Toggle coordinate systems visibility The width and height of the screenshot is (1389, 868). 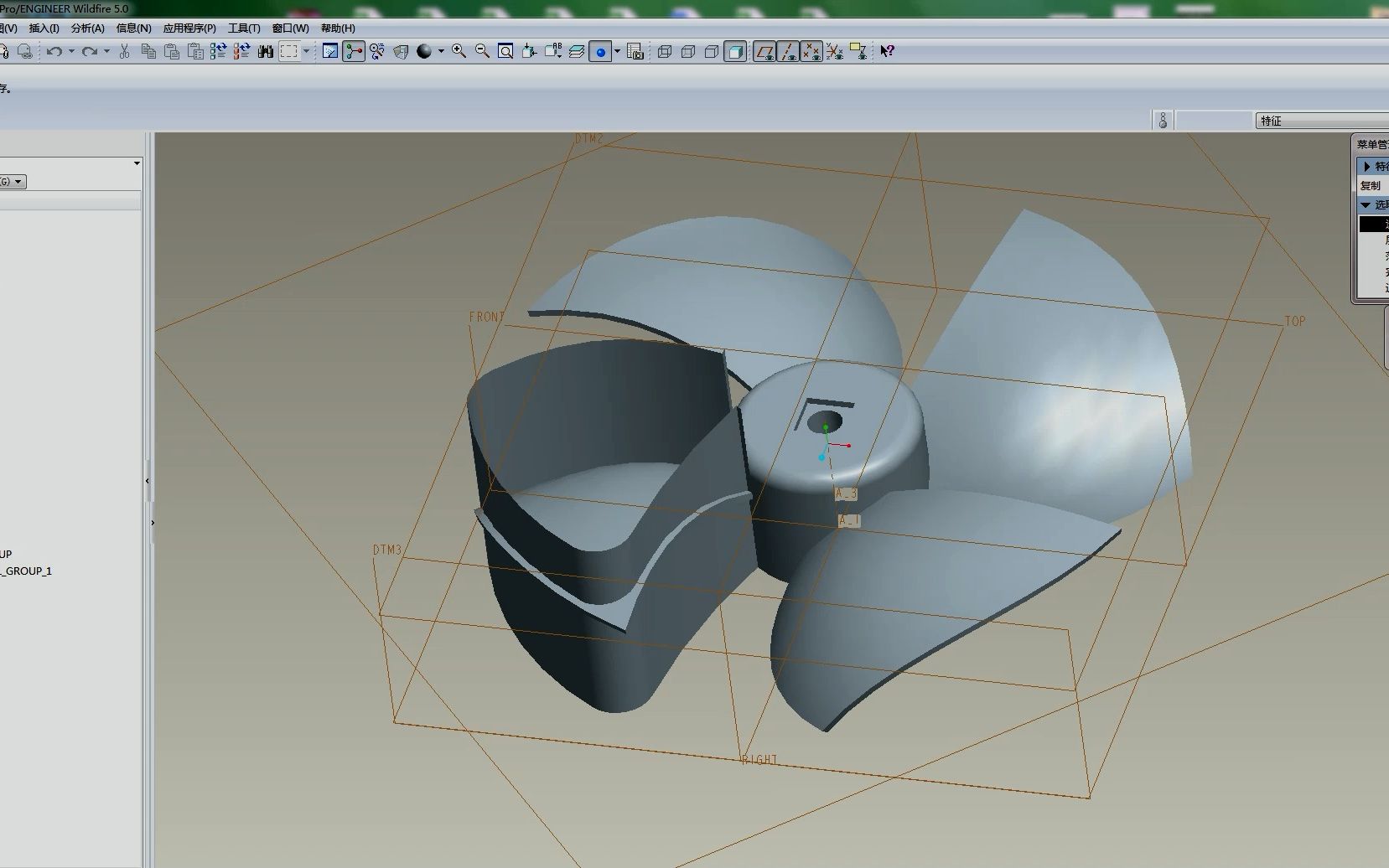[x=835, y=52]
